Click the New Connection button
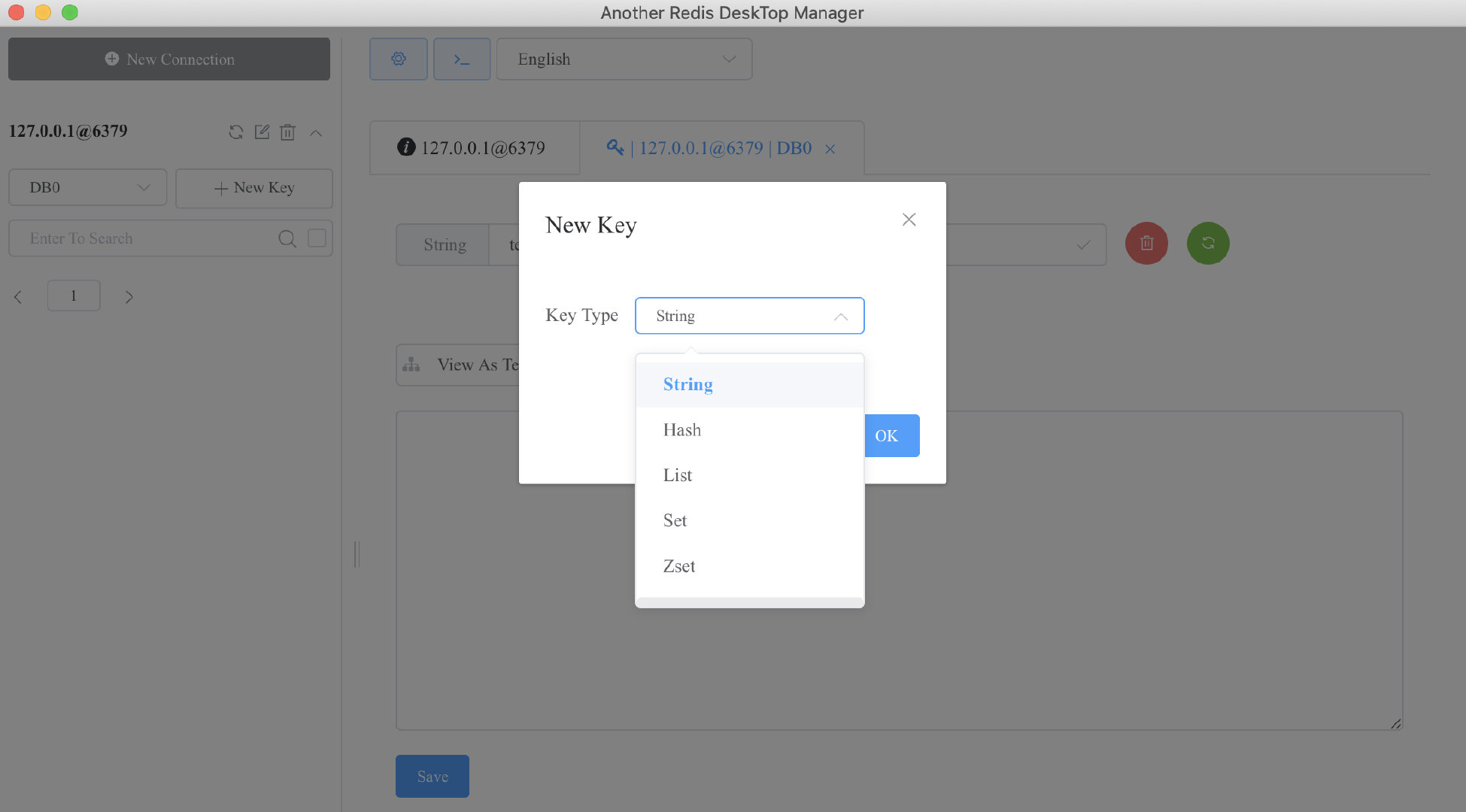Image resolution: width=1466 pixels, height=812 pixels. pos(169,59)
